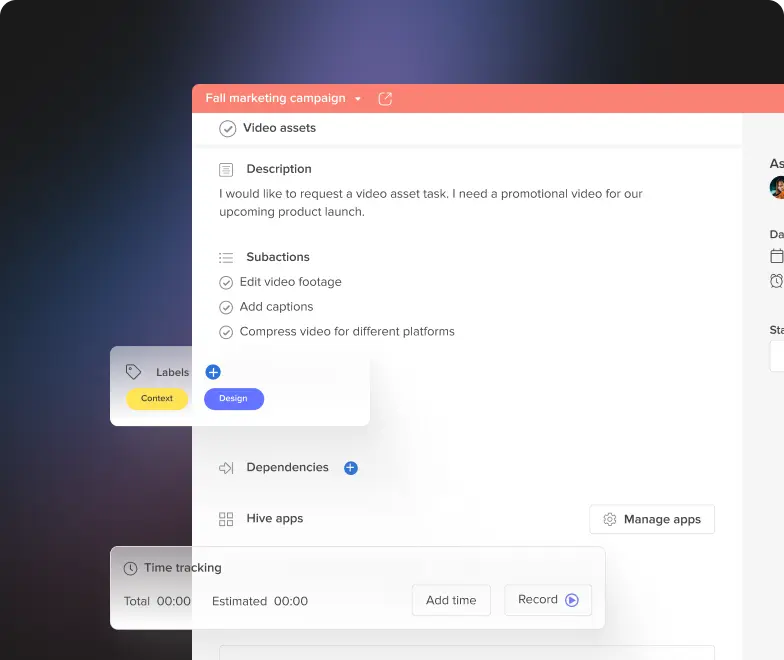Click the Add time button

(451, 600)
